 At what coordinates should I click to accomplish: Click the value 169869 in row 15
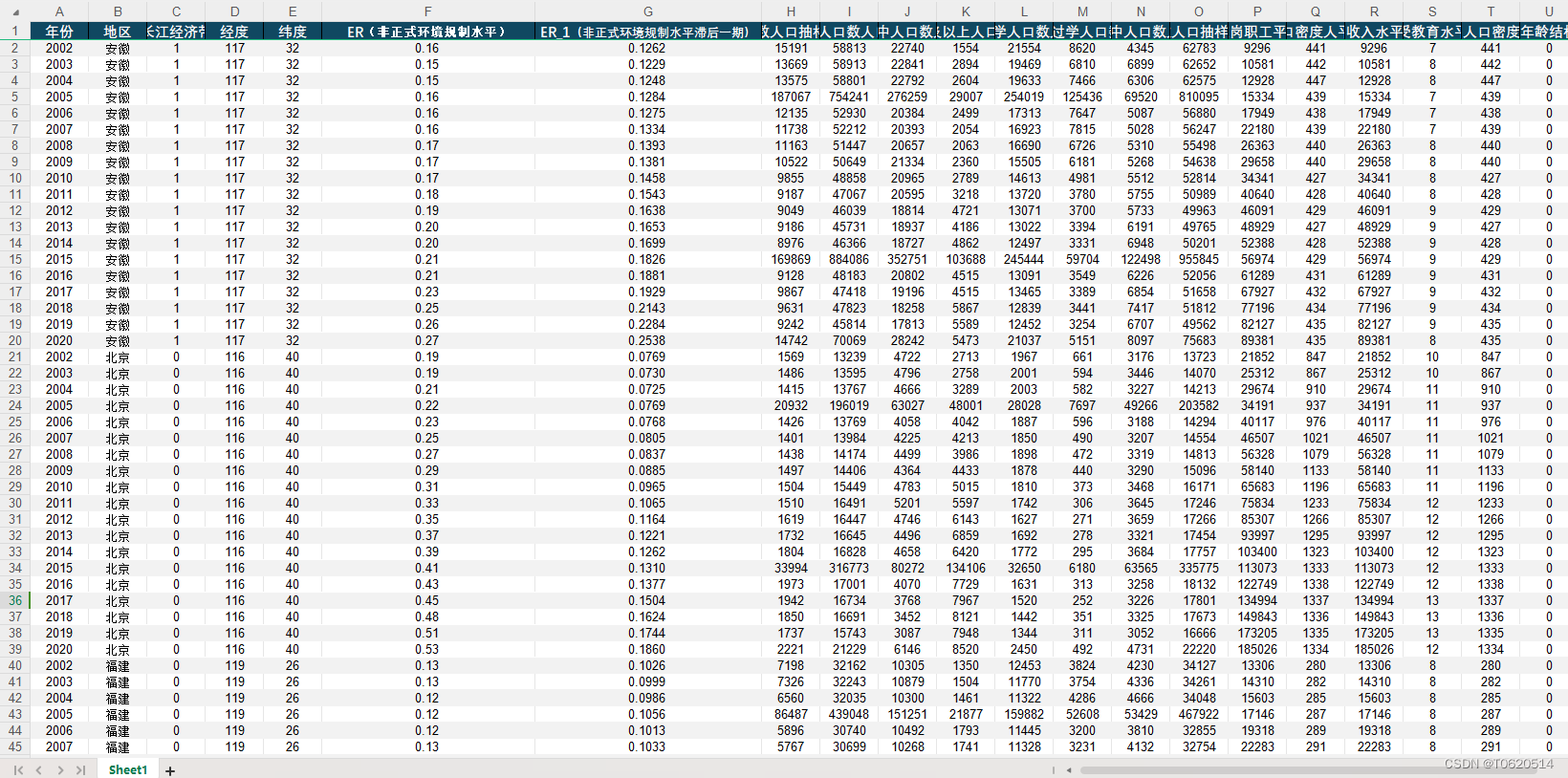tap(791, 259)
